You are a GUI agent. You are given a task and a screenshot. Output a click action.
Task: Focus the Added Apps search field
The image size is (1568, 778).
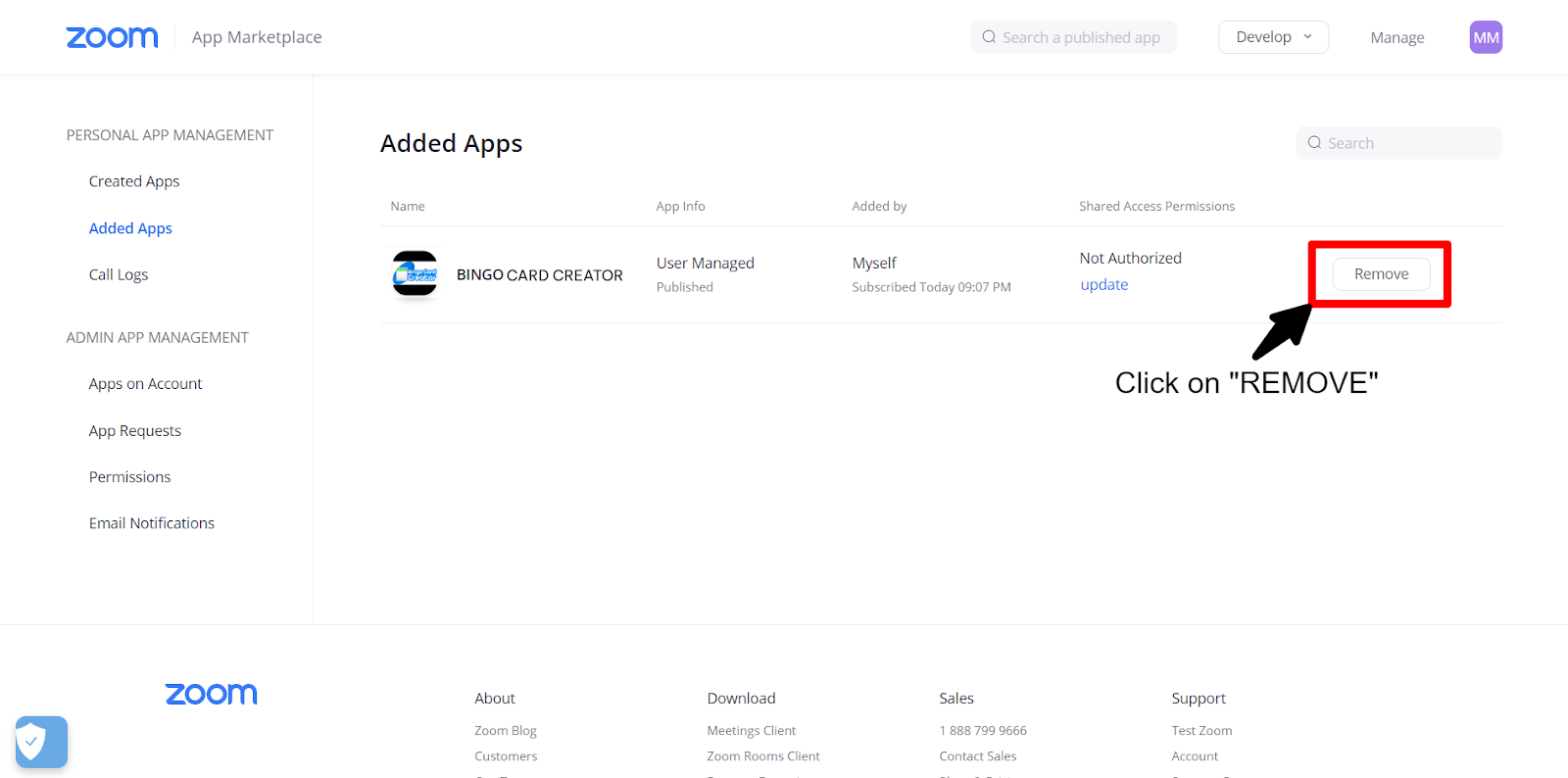1398,143
